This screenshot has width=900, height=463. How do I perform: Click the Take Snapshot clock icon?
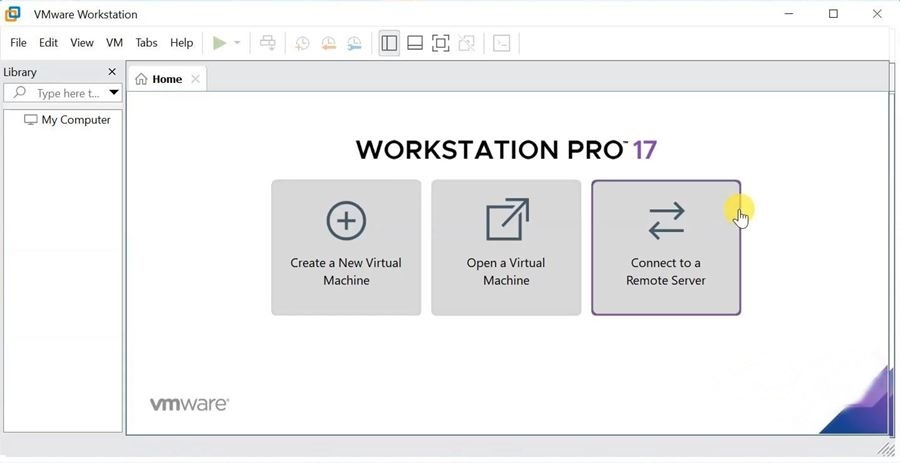coord(302,43)
